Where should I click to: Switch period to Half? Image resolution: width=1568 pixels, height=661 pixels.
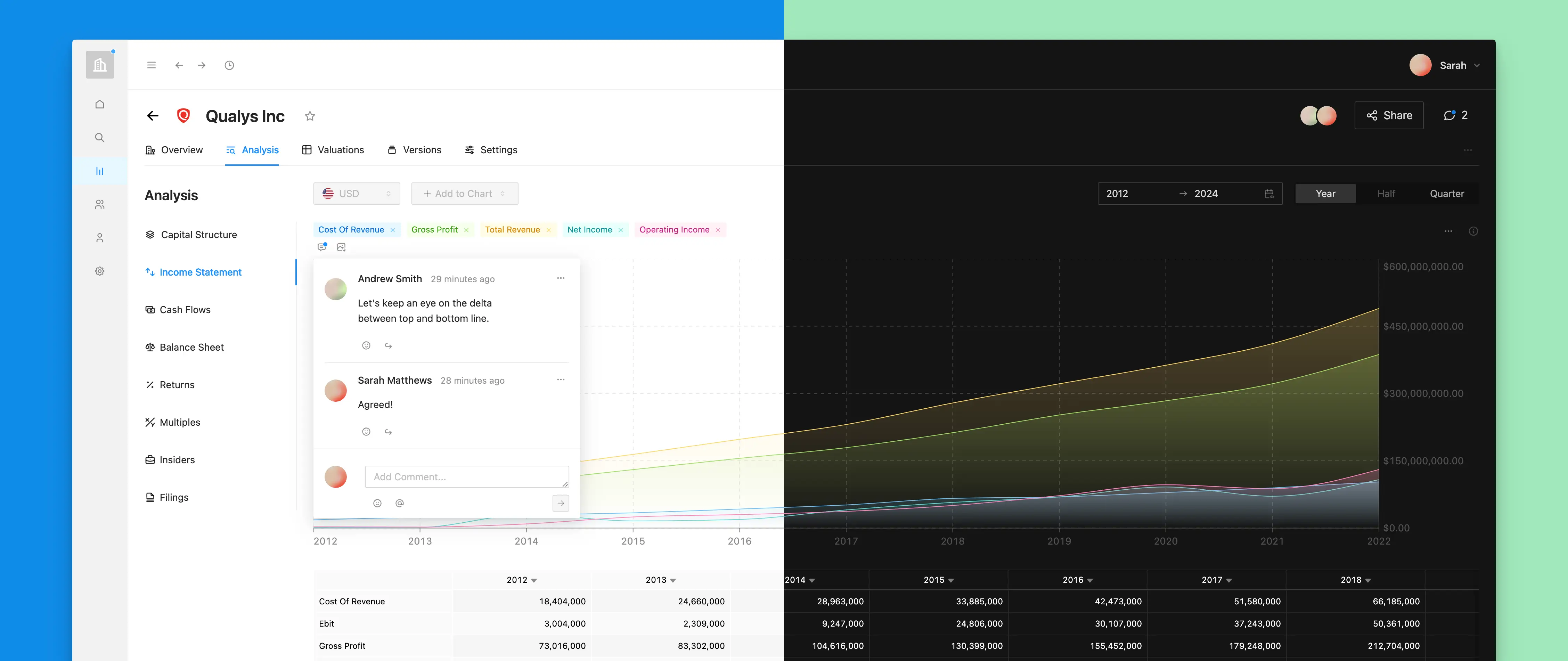(1386, 194)
